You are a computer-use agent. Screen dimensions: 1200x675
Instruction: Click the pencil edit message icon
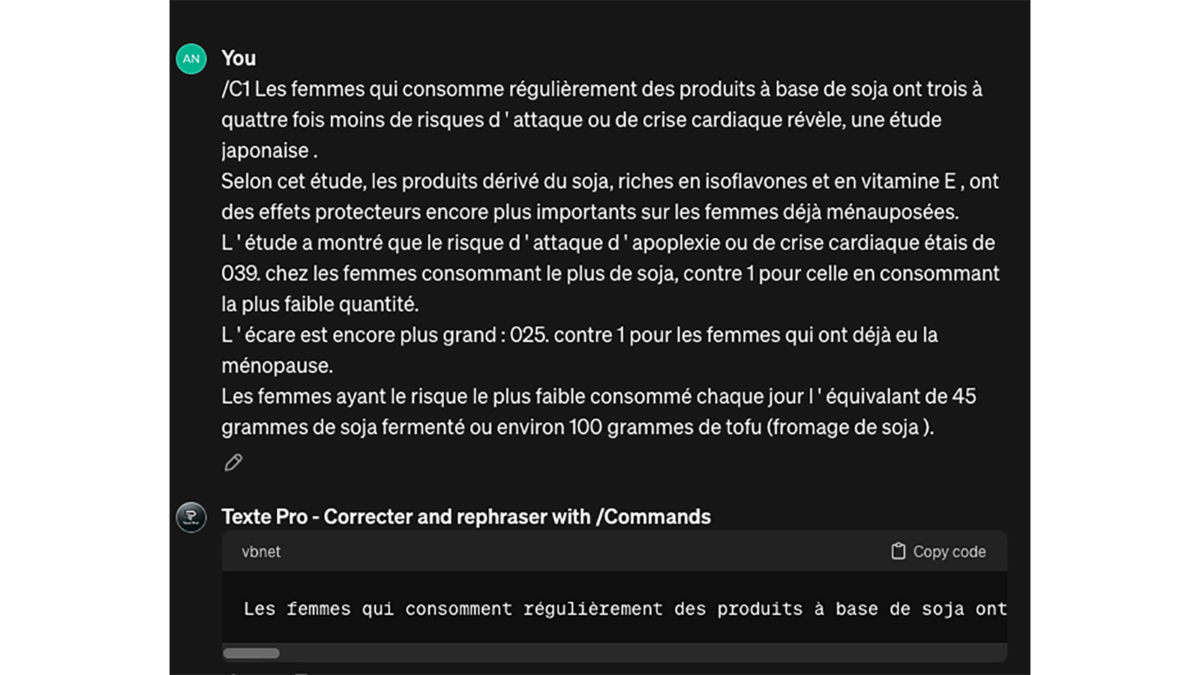click(x=233, y=462)
